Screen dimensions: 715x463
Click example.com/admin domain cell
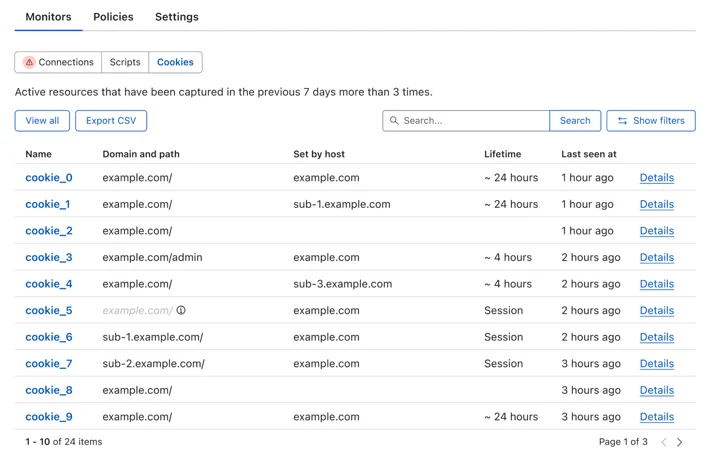point(152,257)
